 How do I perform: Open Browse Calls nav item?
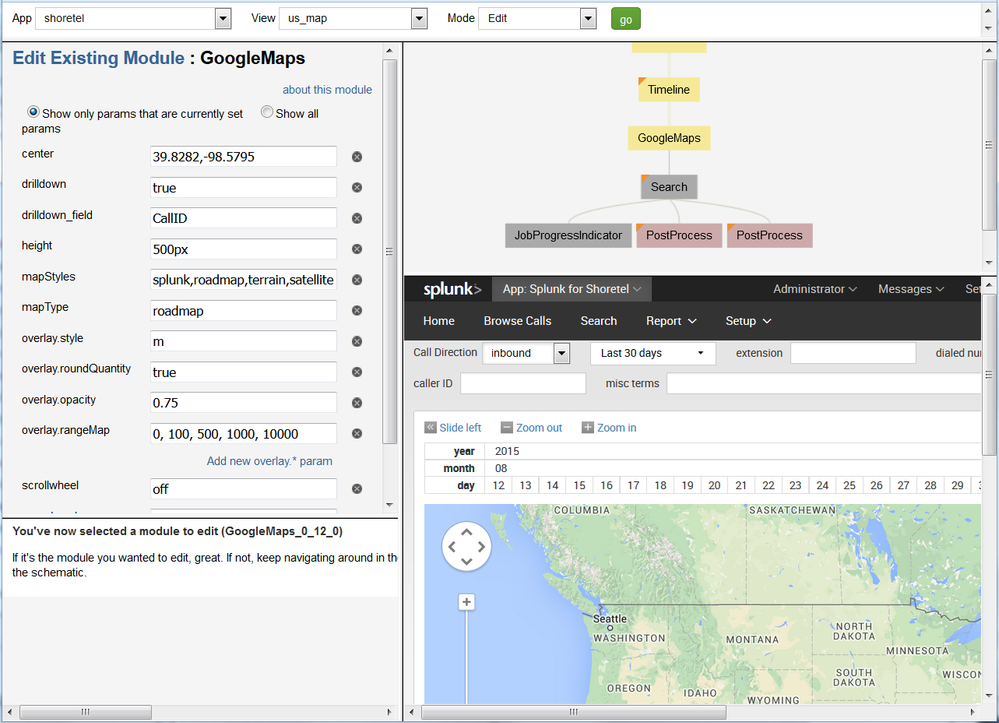(517, 321)
